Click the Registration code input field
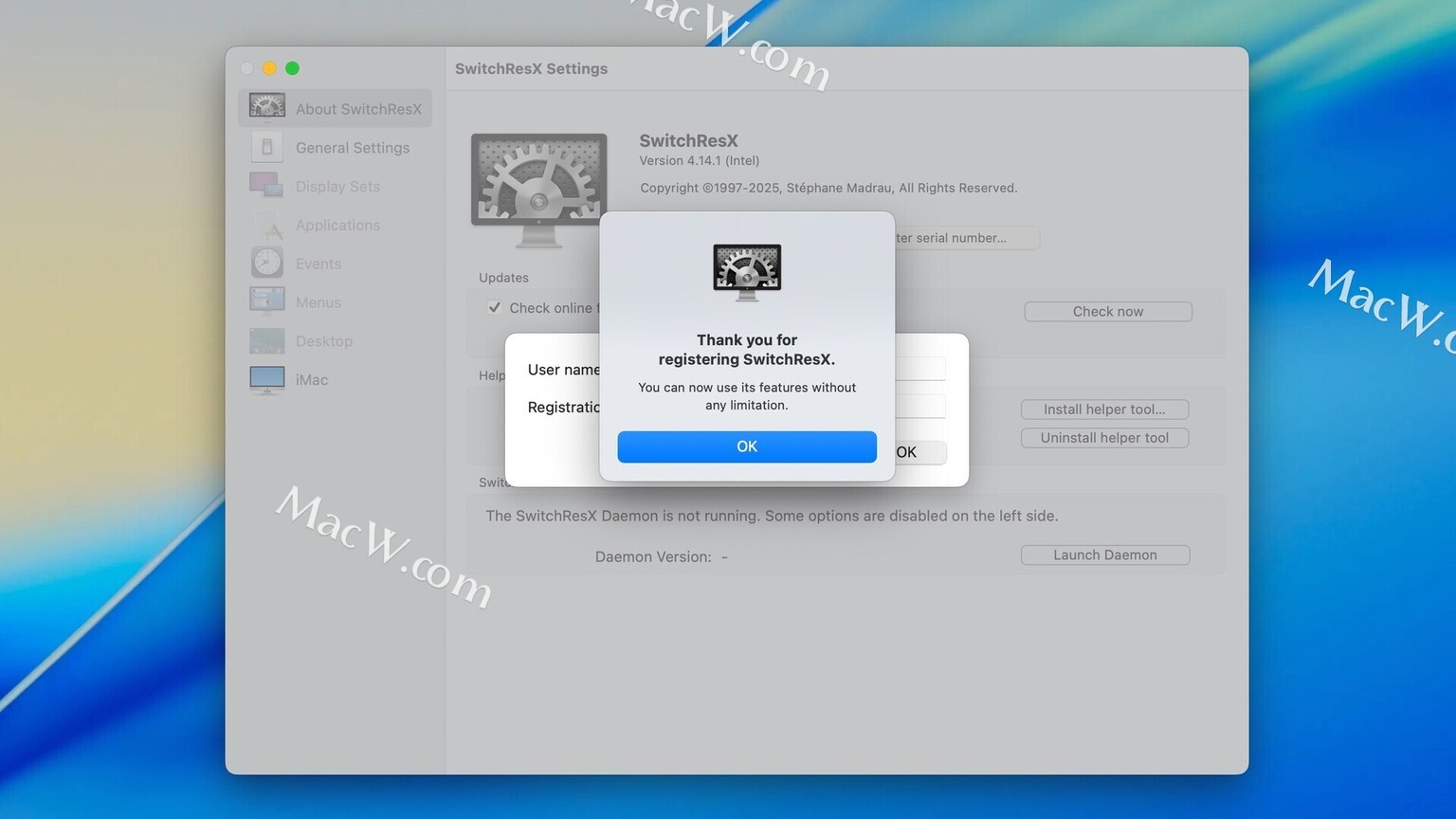Viewport: 1456px width, 819px height. coord(919,407)
